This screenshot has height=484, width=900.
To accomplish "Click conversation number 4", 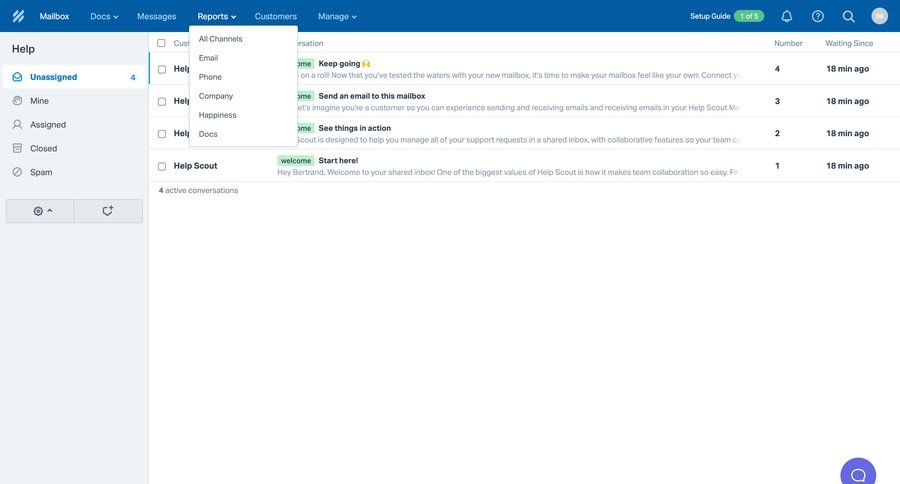I will point(777,69).
